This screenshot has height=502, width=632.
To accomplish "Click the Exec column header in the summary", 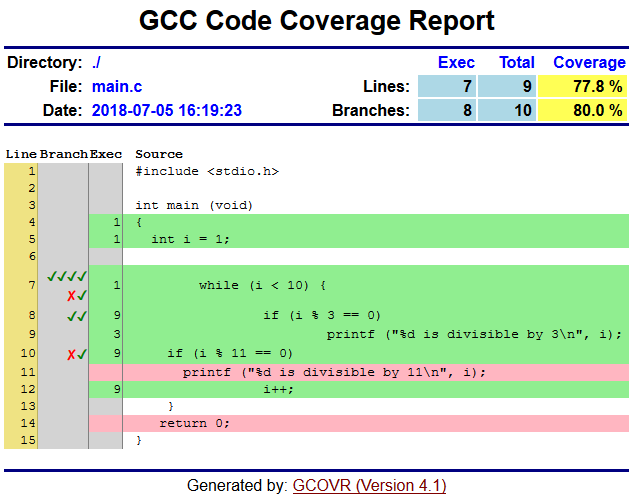I will pyautogui.click(x=456, y=62).
